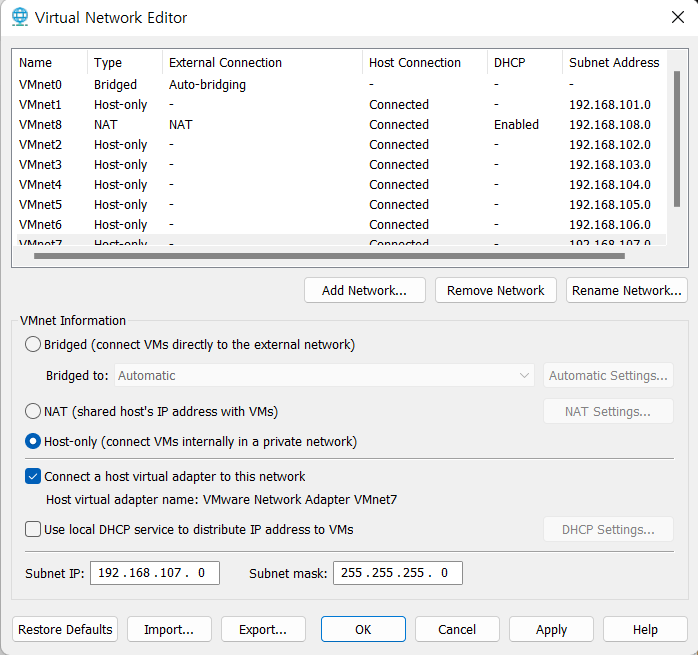Select the NAT radio button

tap(33, 411)
